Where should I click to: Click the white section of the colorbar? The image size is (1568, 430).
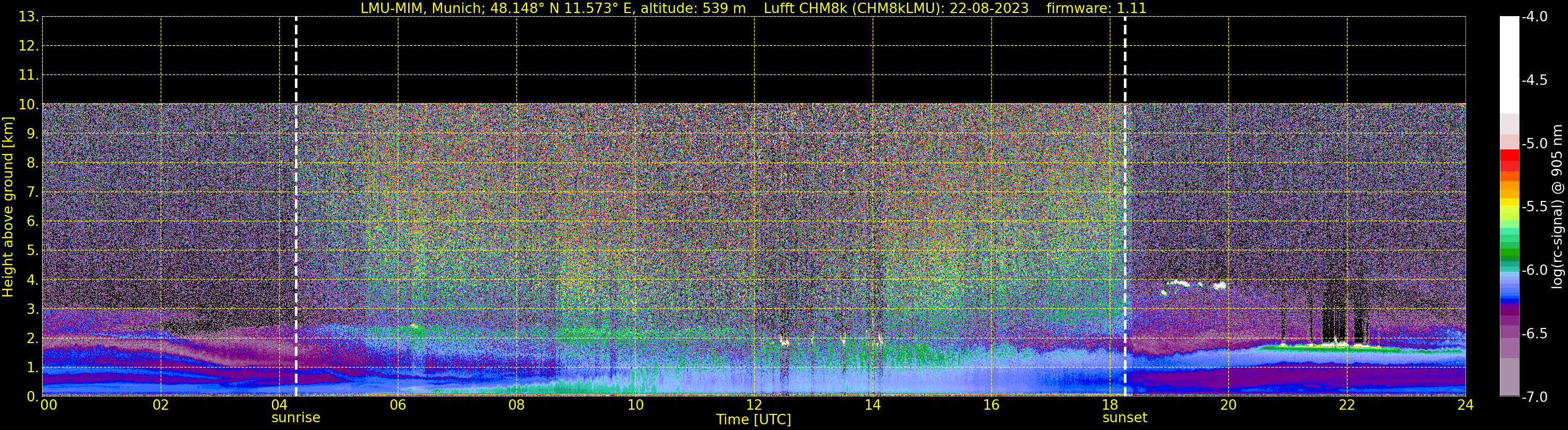click(x=1510, y=65)
